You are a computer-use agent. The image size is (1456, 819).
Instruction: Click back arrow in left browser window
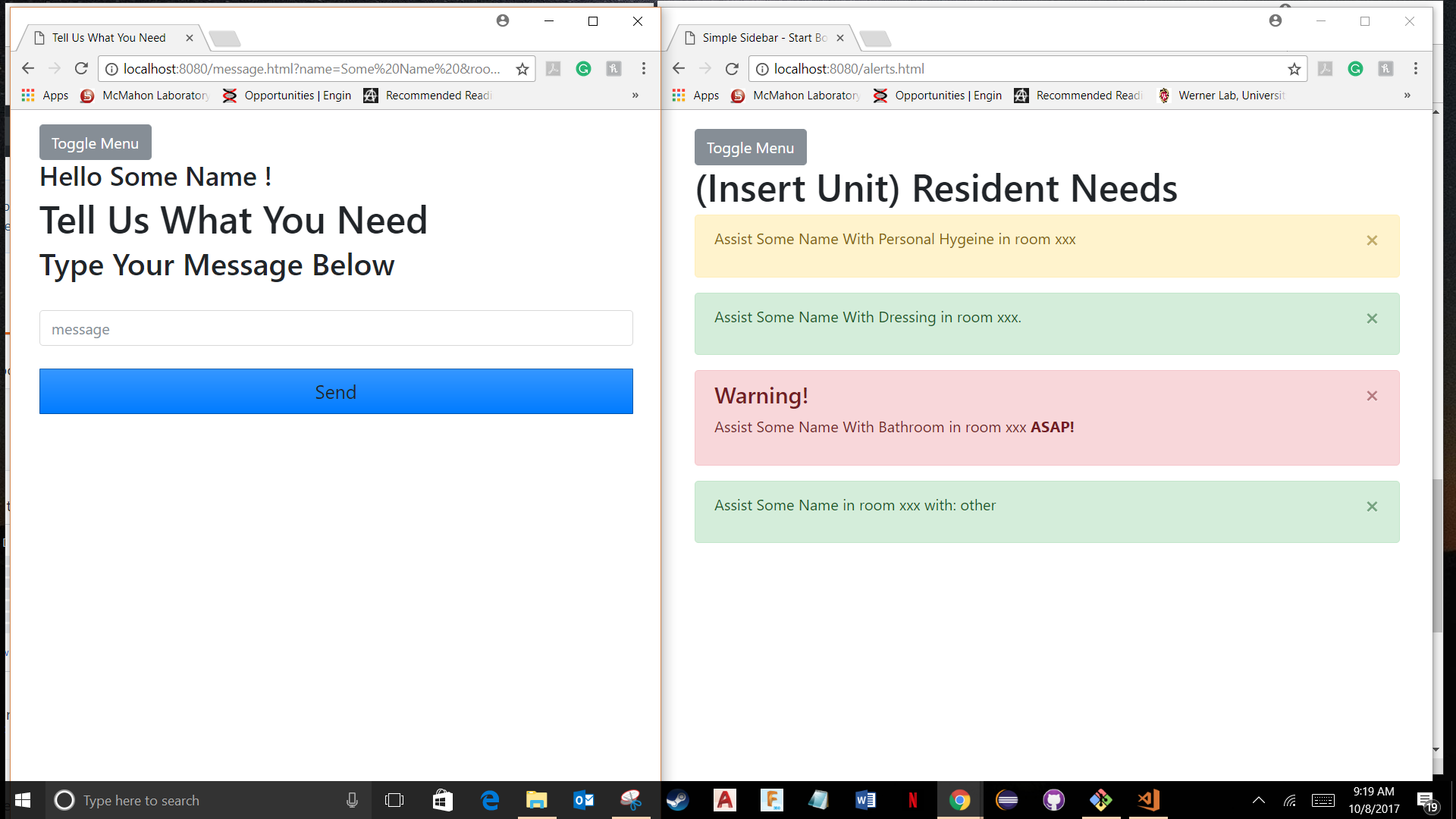pos(28,69)
